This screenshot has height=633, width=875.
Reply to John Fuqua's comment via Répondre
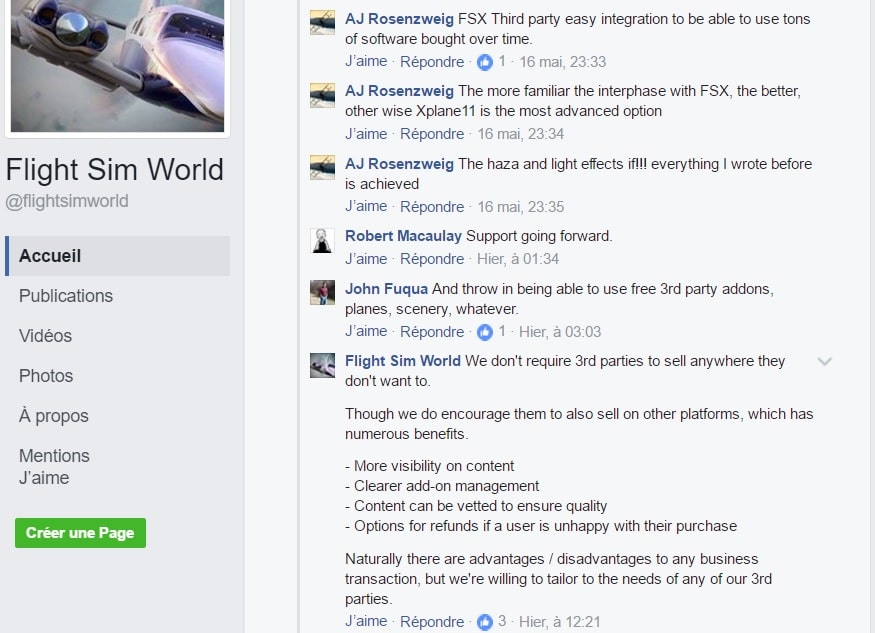coord(432,332)
